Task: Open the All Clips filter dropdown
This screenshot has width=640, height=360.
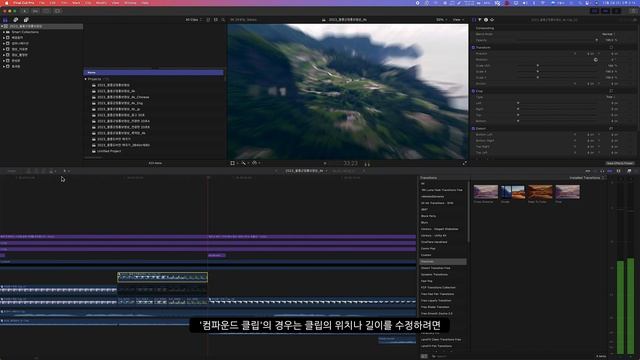Action: pos(193,20)
